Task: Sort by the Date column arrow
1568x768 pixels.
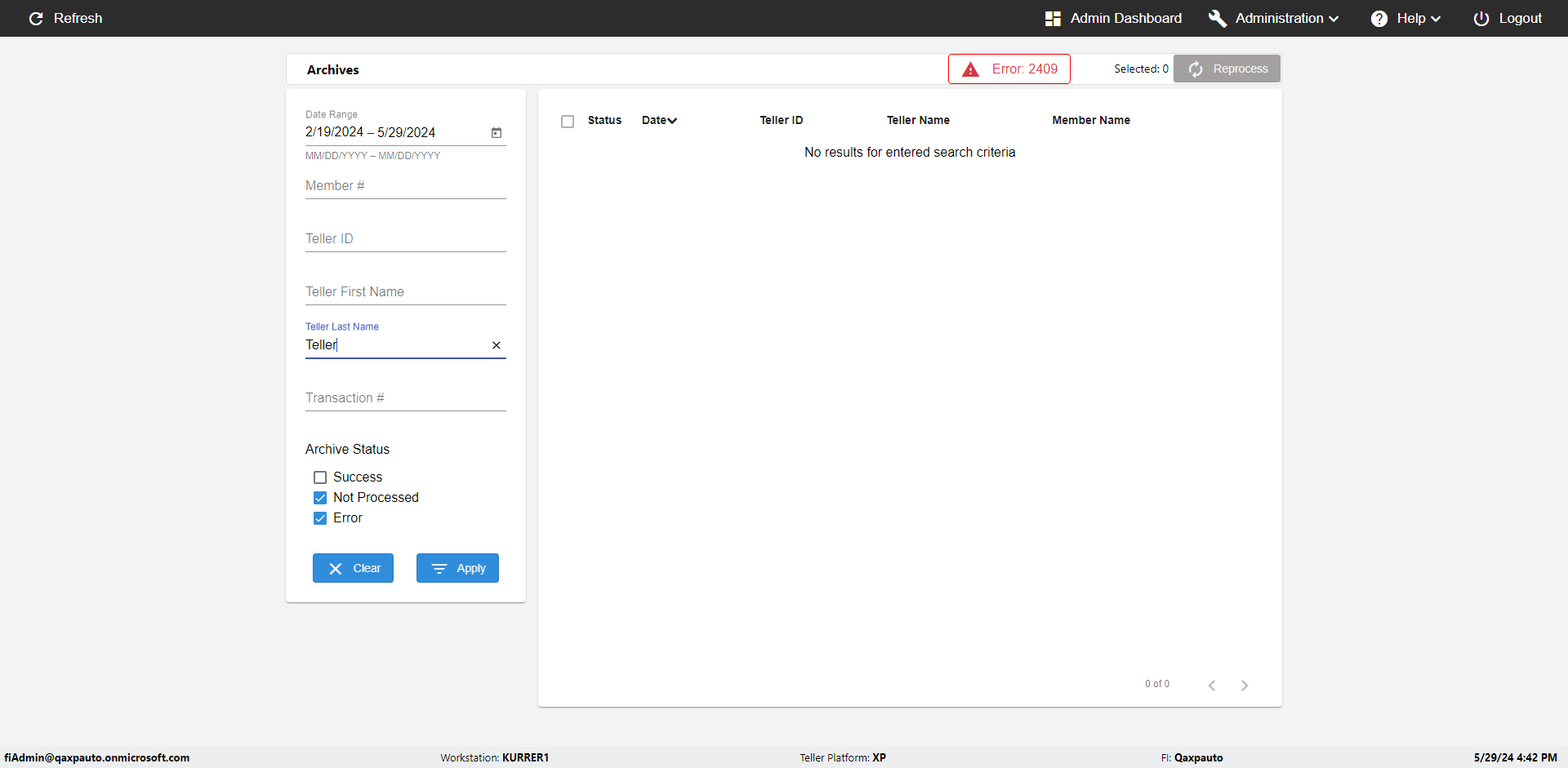Action: tap(672, 121)
